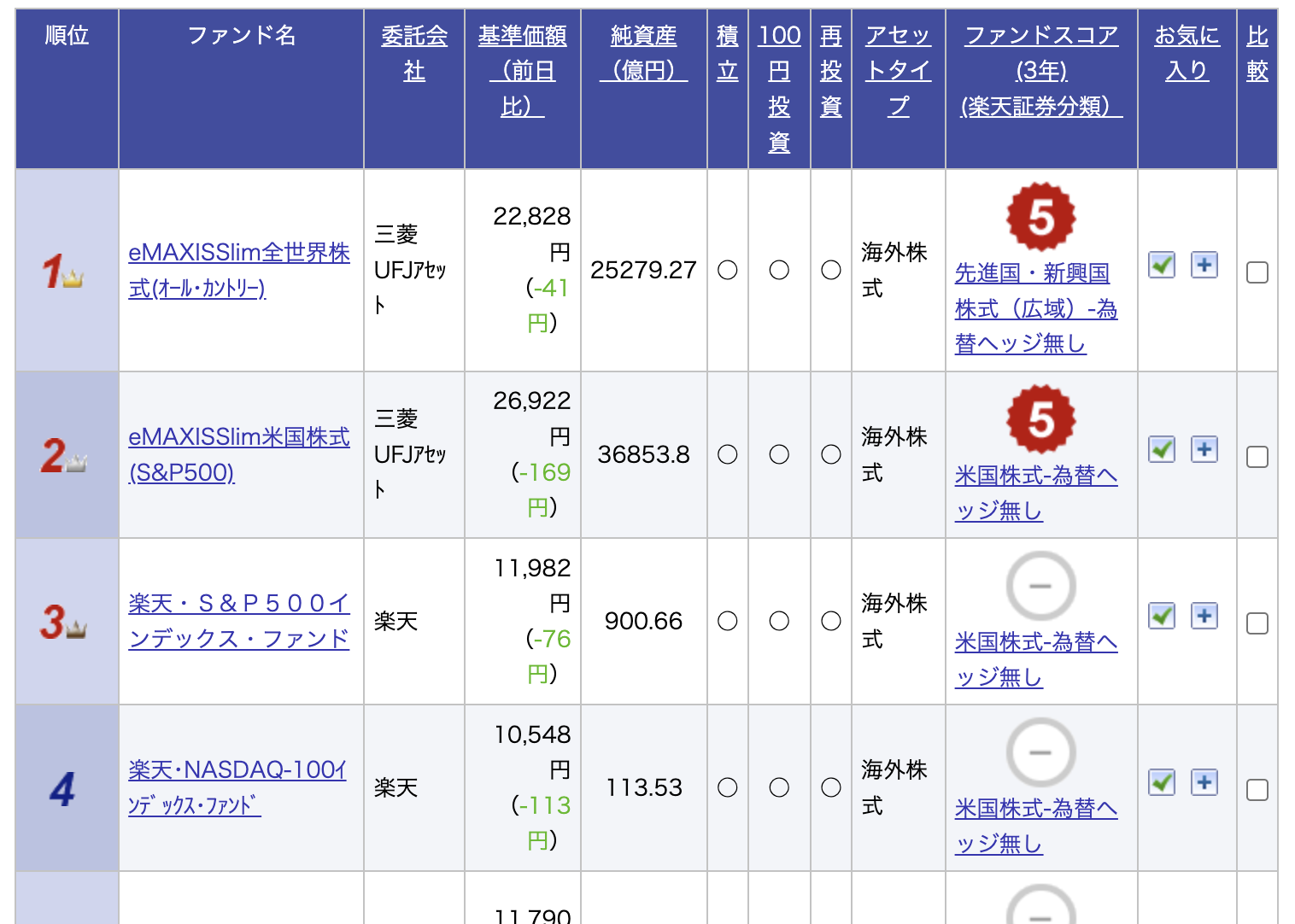The width and height of the screenshot is (1295, 924).
Task: Click the blank score badge for 楽天・NASDAQ-100
Action: [1041, 752]
